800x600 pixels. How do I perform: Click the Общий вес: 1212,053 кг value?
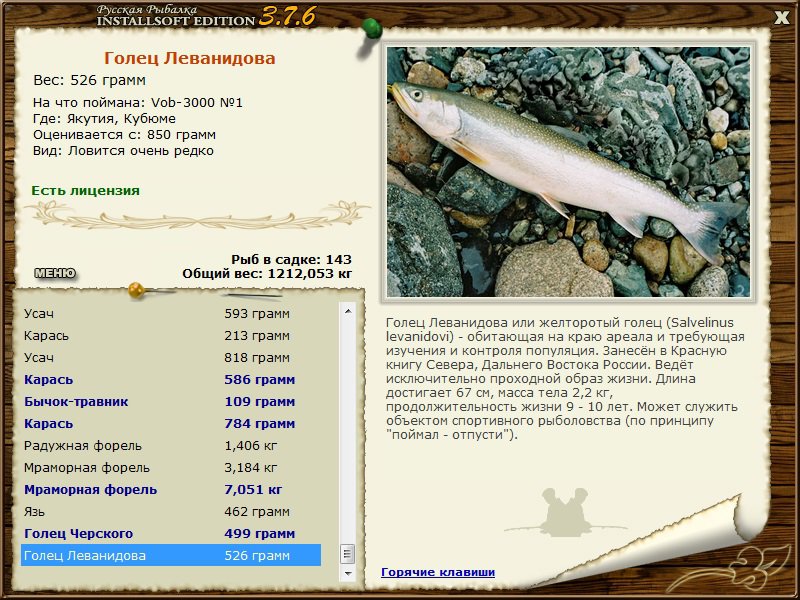267,273
